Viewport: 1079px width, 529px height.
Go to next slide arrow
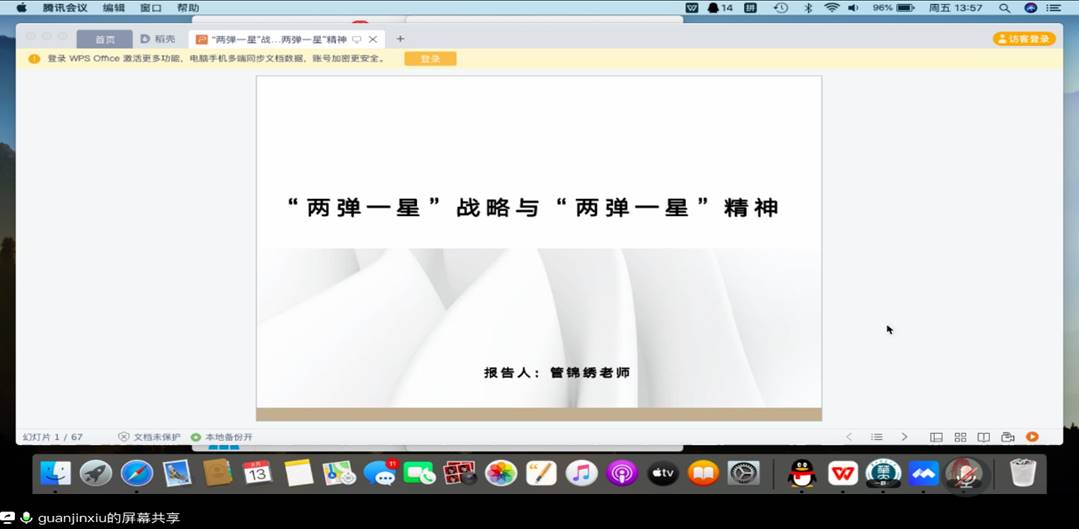[904, 437]
